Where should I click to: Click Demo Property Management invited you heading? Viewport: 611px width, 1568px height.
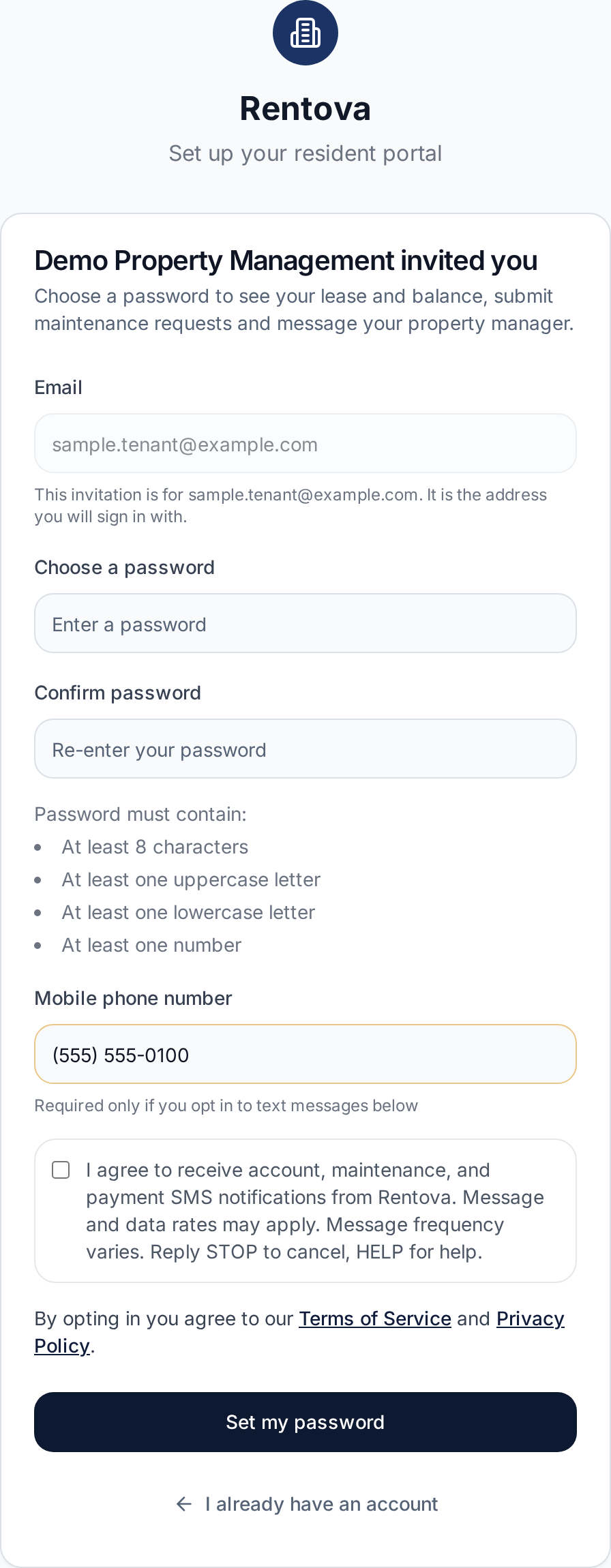(x=286, y=260)
